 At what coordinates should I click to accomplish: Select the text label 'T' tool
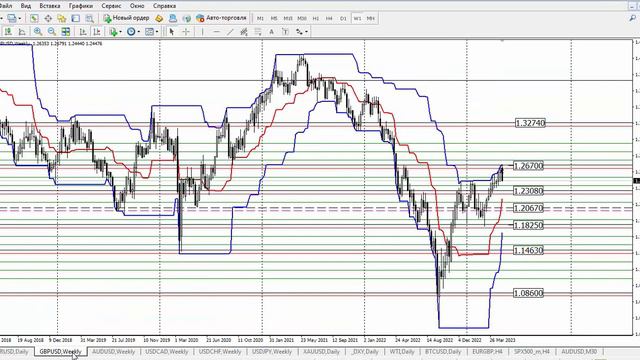[x=285, y=32]
